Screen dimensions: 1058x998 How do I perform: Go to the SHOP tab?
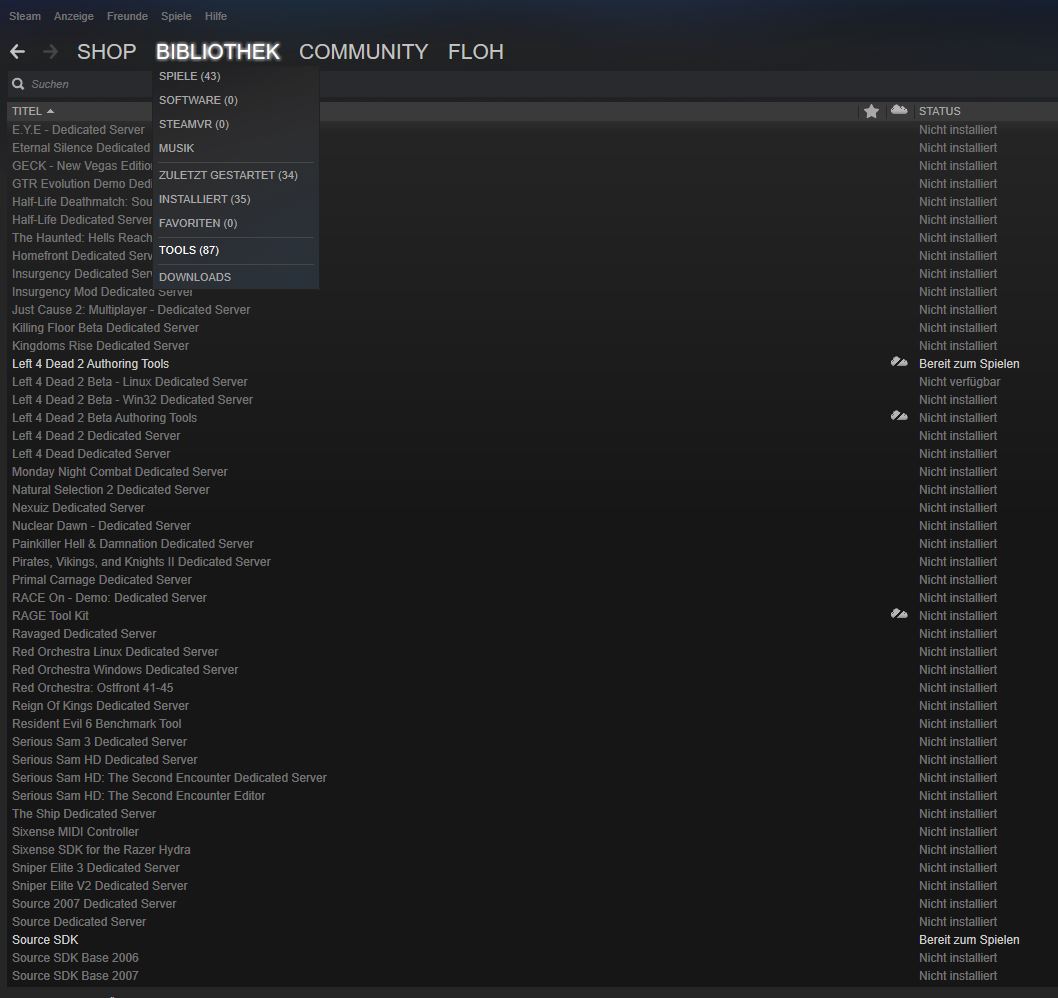click(107, 52)
